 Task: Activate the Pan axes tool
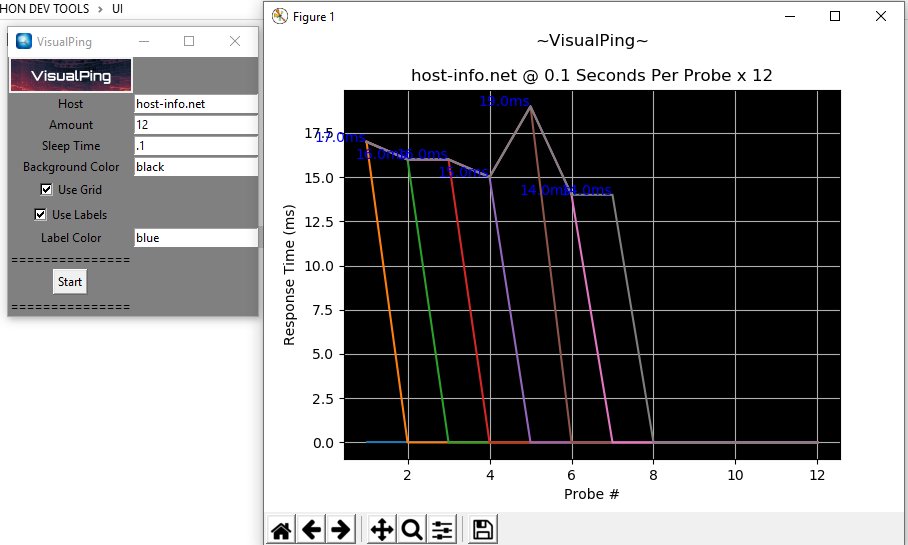382,529
